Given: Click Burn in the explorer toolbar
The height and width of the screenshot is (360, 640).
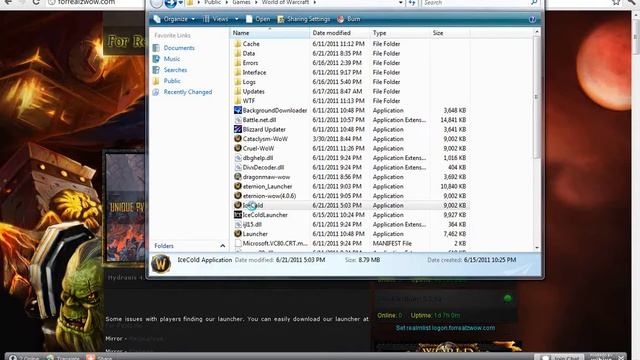Looking at the screenshot, I should pyautogui.click(x=349, y=19).
